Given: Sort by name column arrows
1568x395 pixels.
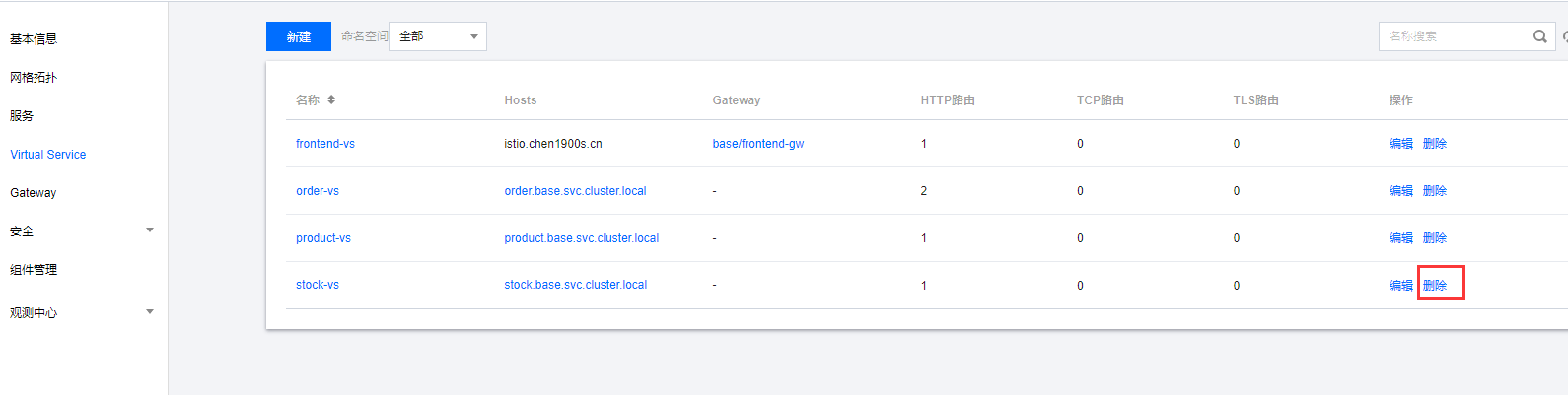Looking at the screenshot, I should (331, 99).
